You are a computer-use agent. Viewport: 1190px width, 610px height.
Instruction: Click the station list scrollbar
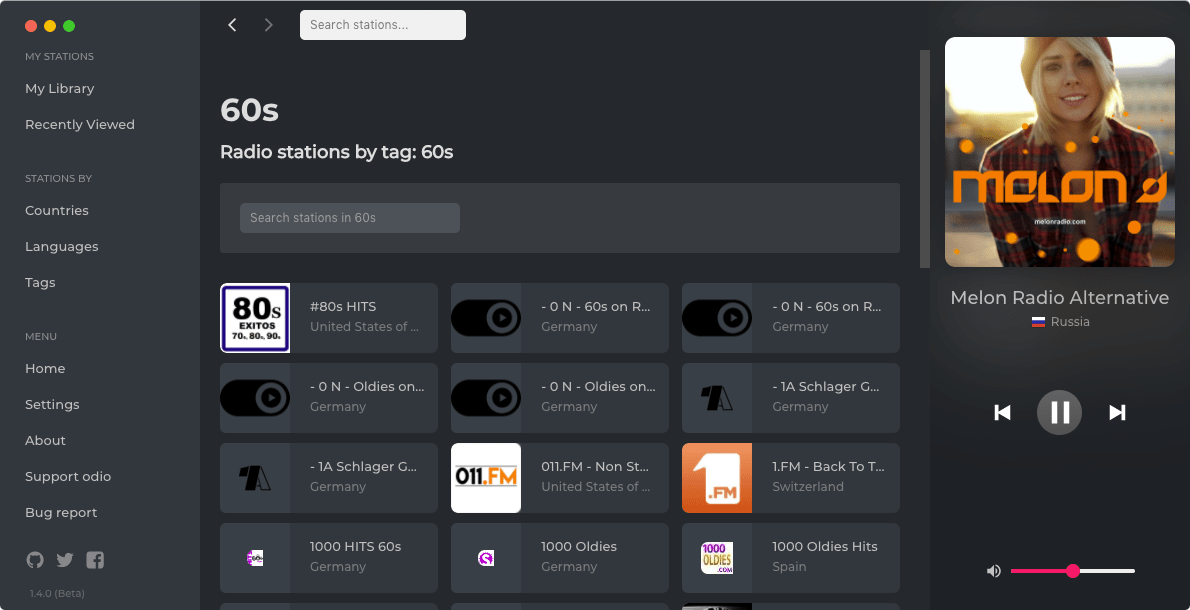coord(924,159)
